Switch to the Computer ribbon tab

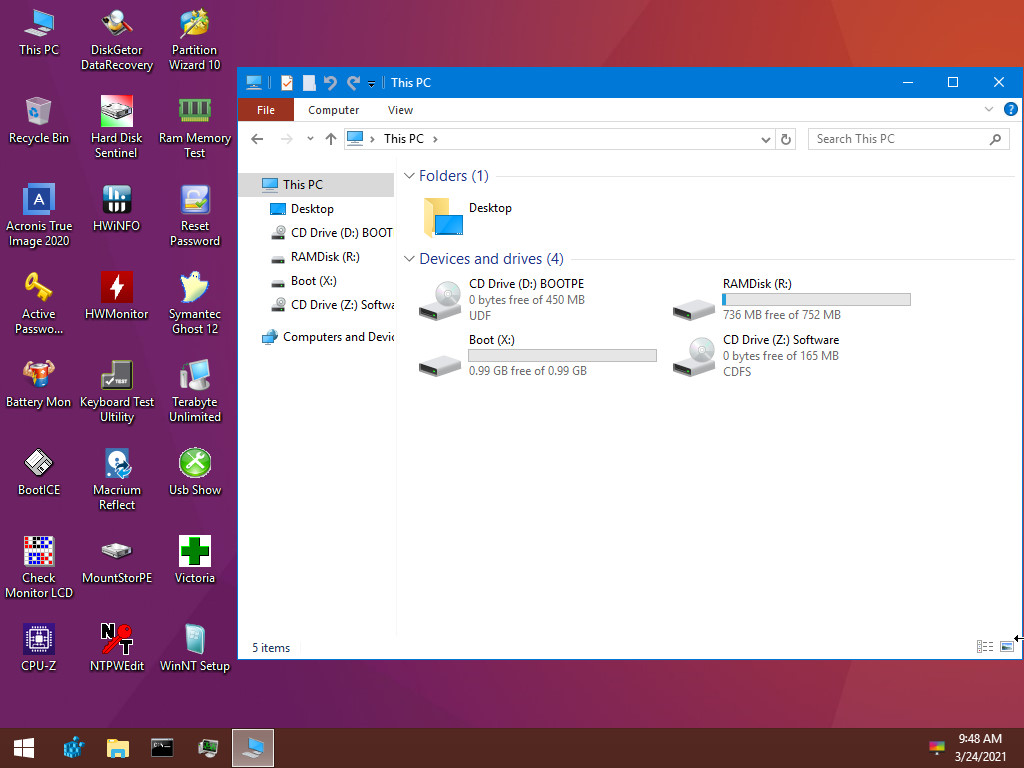[x=333, y=110]
